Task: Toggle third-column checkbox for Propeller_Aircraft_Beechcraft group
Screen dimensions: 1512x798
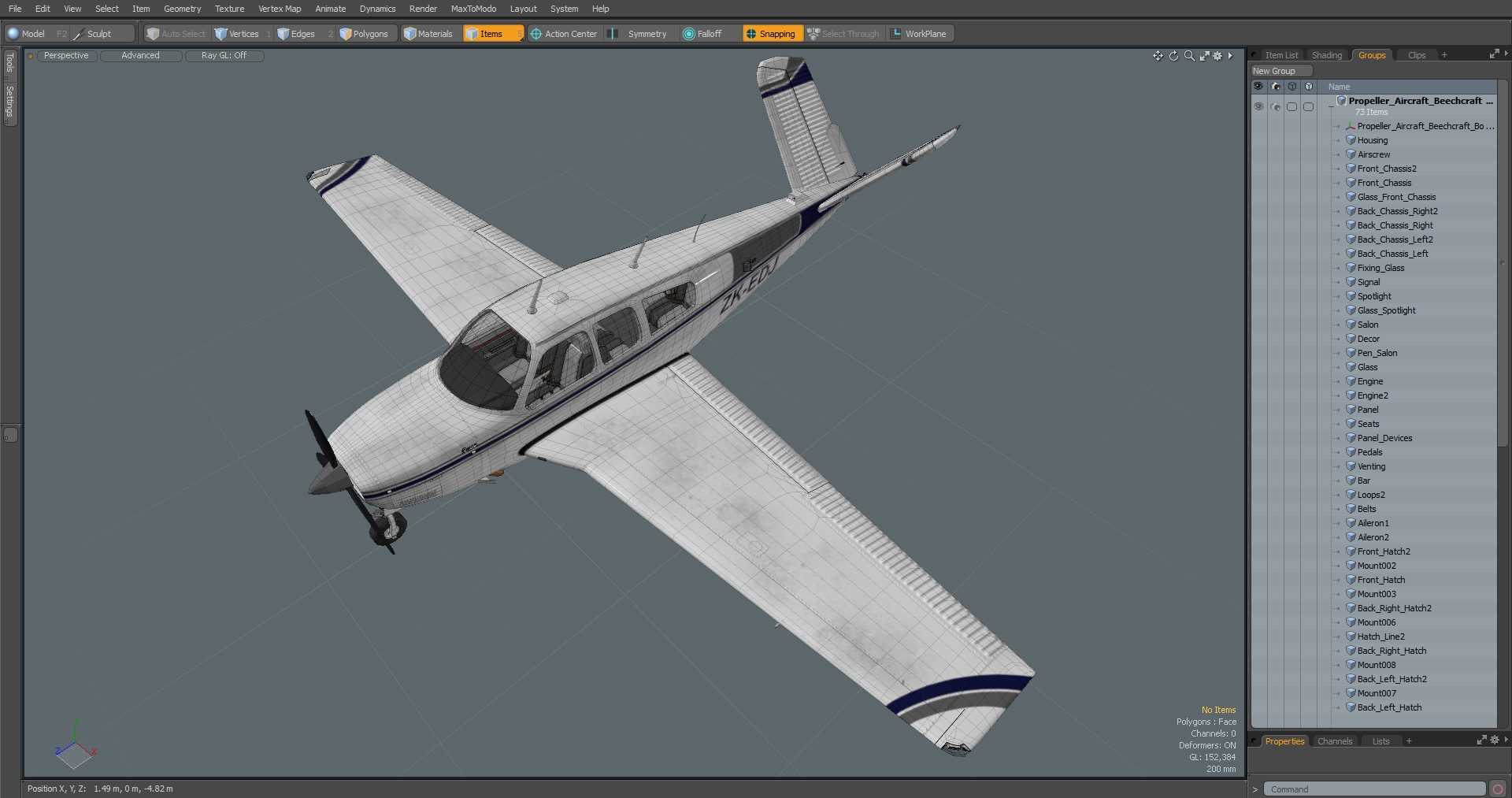Action: coord(1292,107)
